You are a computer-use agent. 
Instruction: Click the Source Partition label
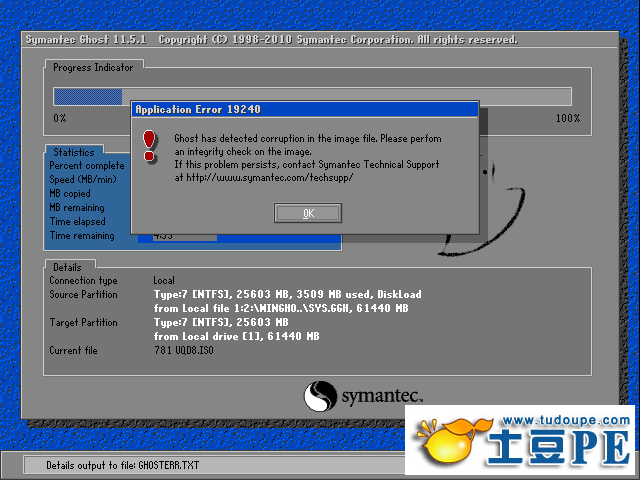tap(83, 294)
